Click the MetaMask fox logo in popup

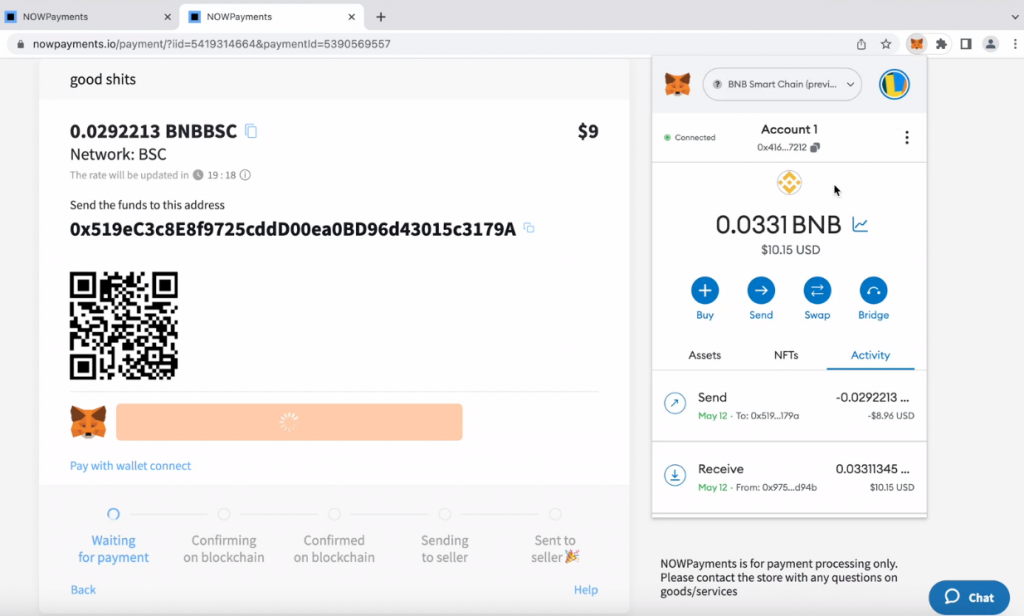[677, 84]
